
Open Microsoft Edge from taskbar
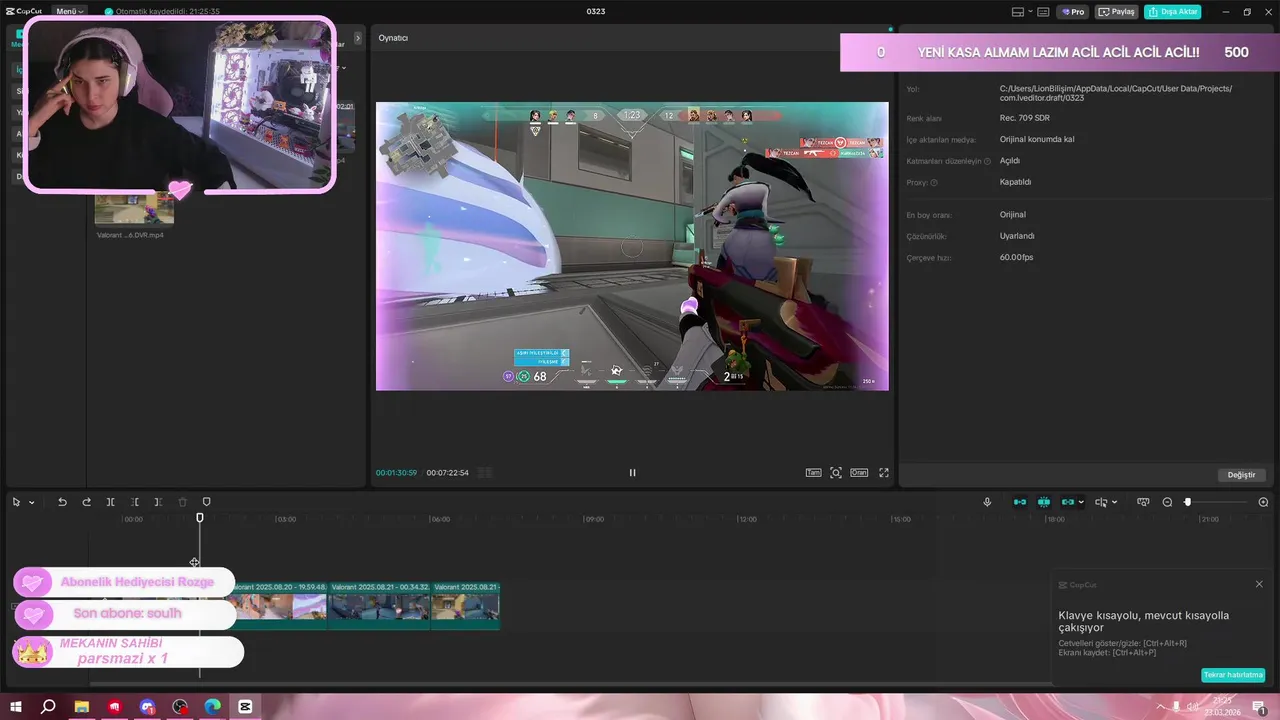pyautogui.click(x=213, y=707)
